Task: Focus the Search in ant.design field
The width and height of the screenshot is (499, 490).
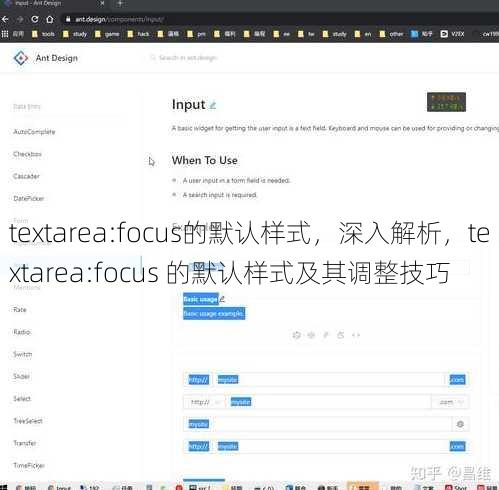Action: [188, 58]
